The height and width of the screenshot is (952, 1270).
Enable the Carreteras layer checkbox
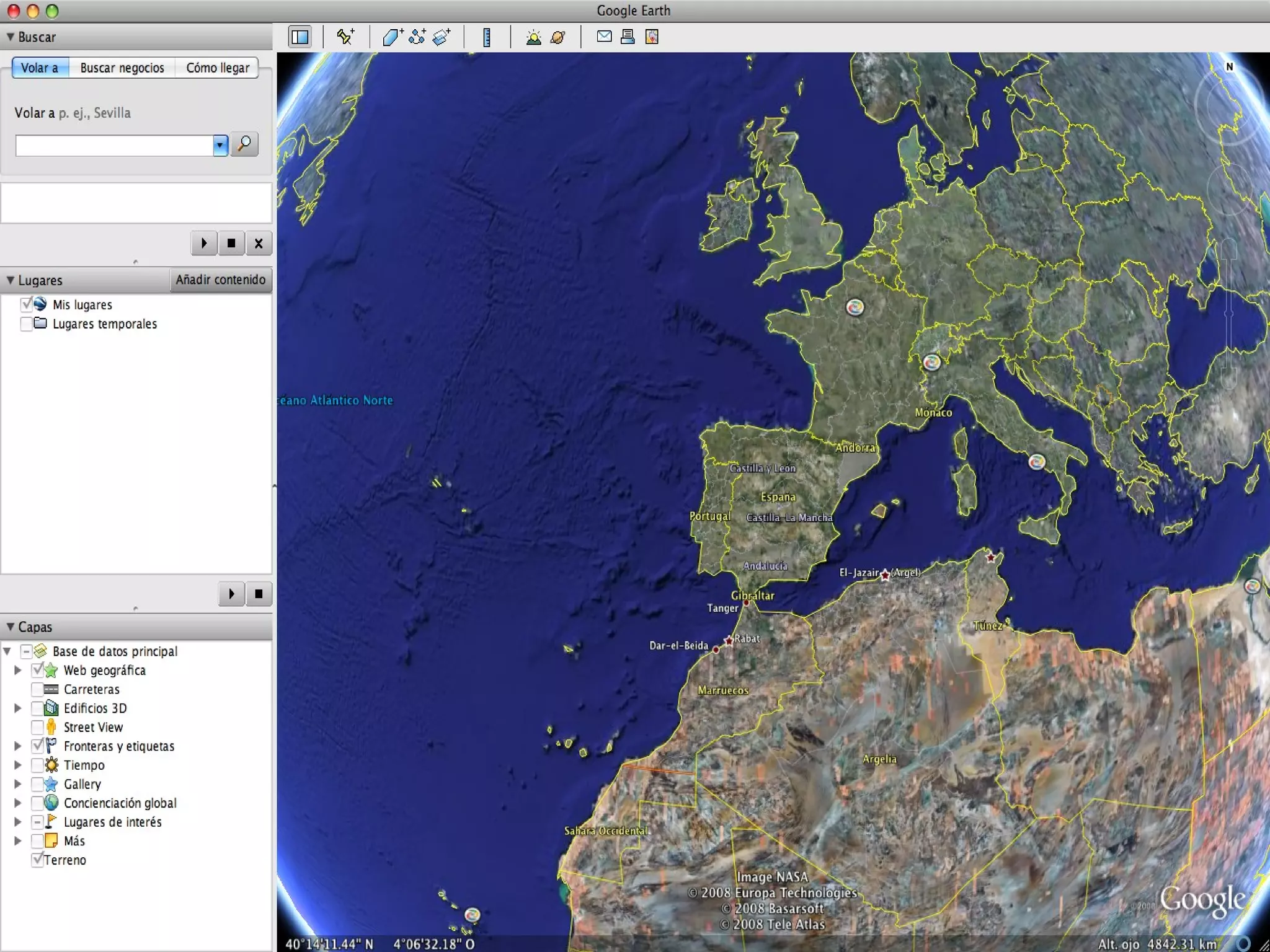(x=37, y=689)
